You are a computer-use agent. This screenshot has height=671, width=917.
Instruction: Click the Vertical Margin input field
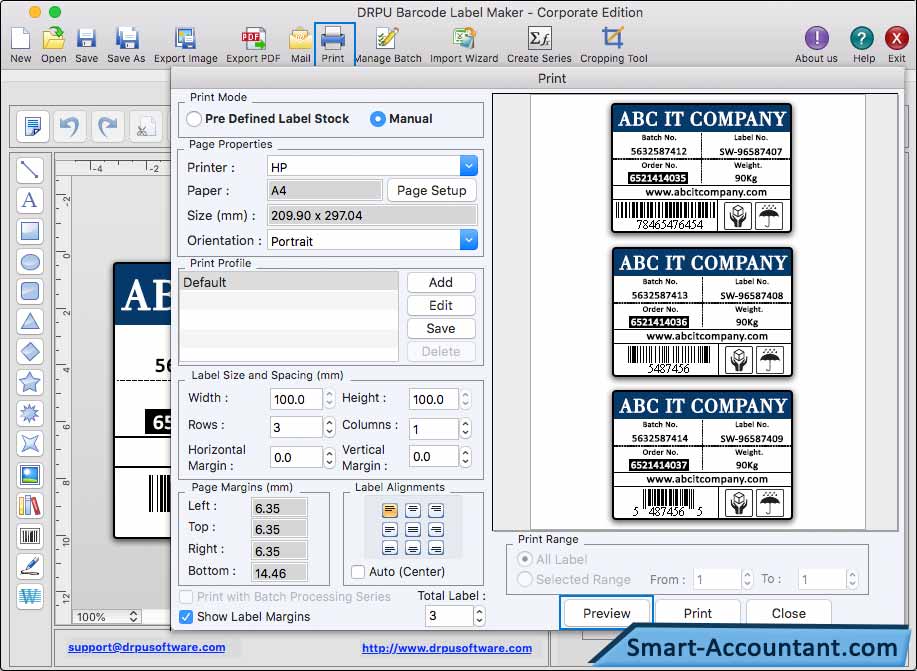pos(433,456)
